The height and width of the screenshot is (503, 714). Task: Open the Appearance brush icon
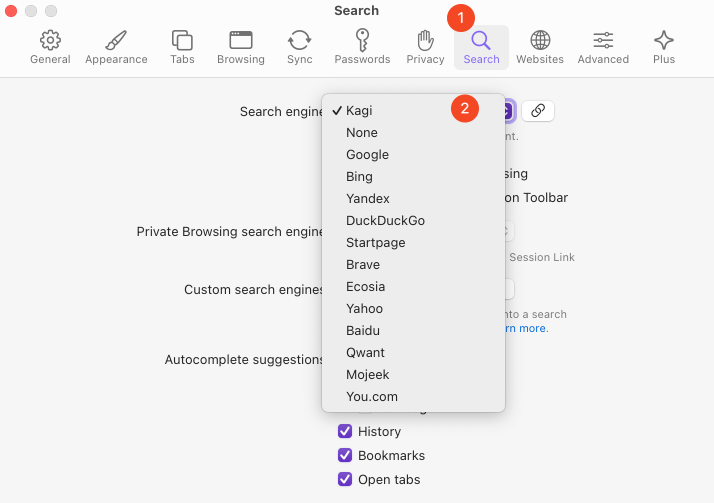coord(116,40)
